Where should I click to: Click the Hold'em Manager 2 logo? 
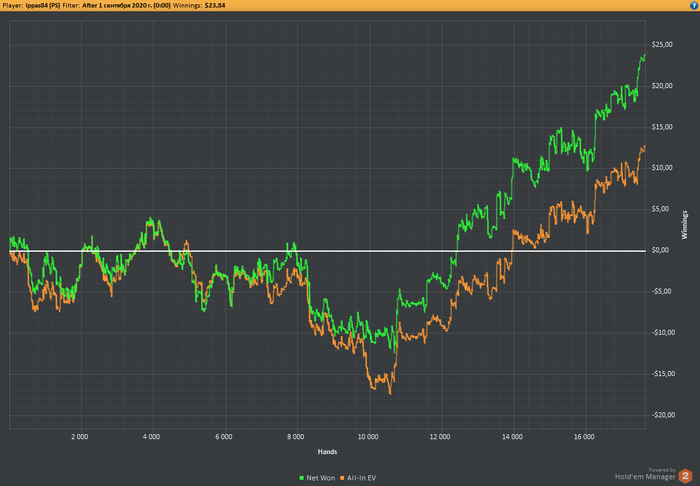[x=686, y=476]
